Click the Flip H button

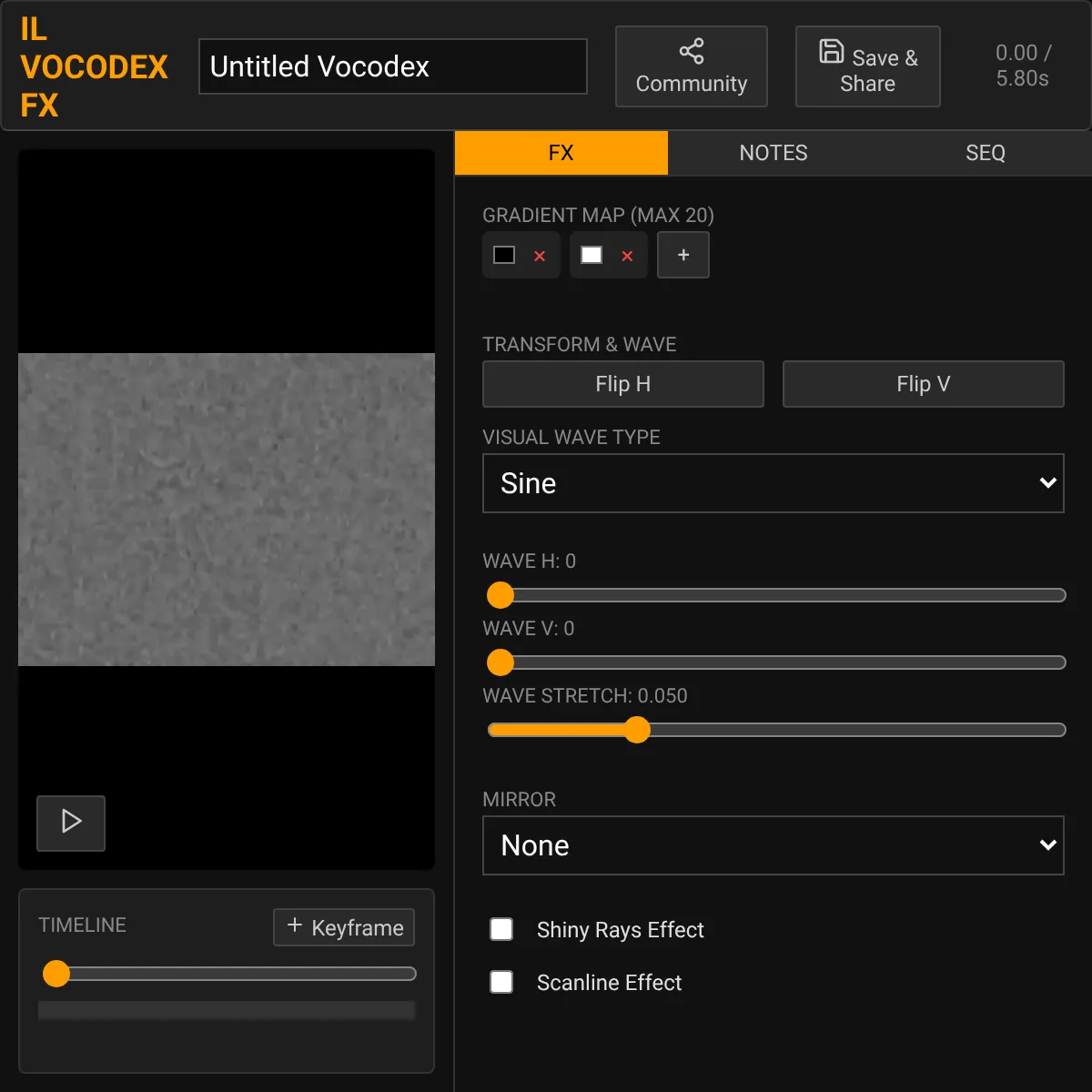[x=623, y=384]
